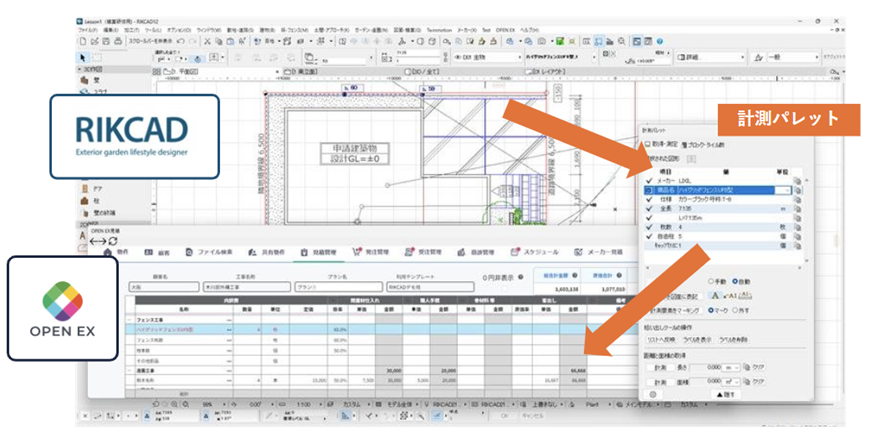This screenshot has width=886, height=437.
Task: Toggle the 取得・測定 checkbox
Action: coord(647,144)
